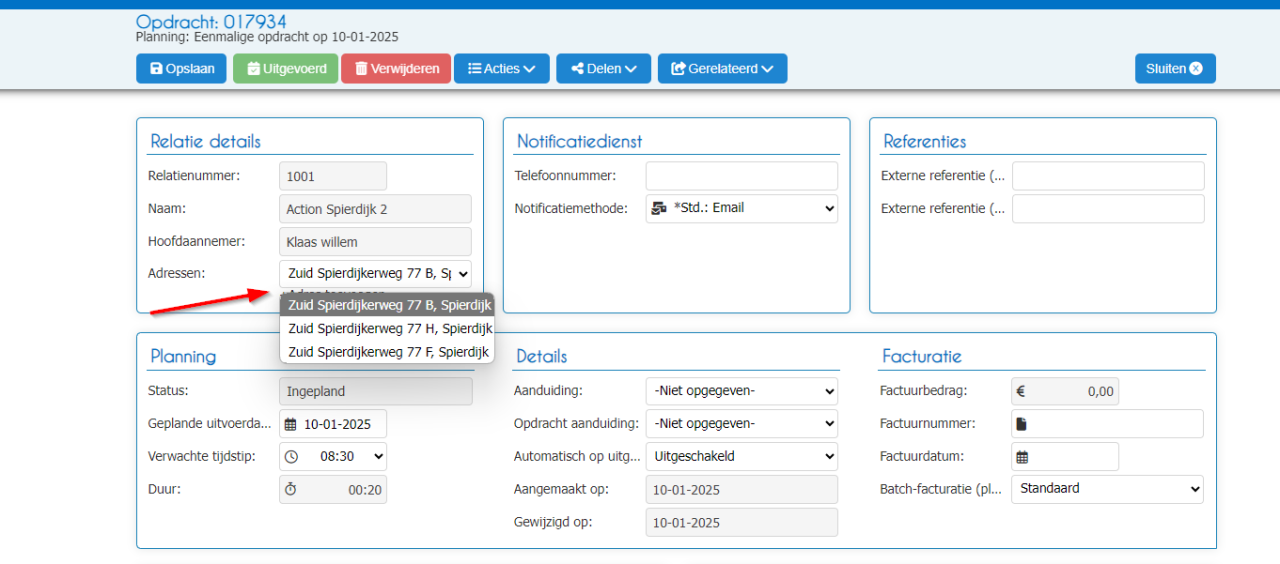Click the truck icon in Notificatiemethode
Viewport: 1280px width, 564px height.
[x=660, y=208]
